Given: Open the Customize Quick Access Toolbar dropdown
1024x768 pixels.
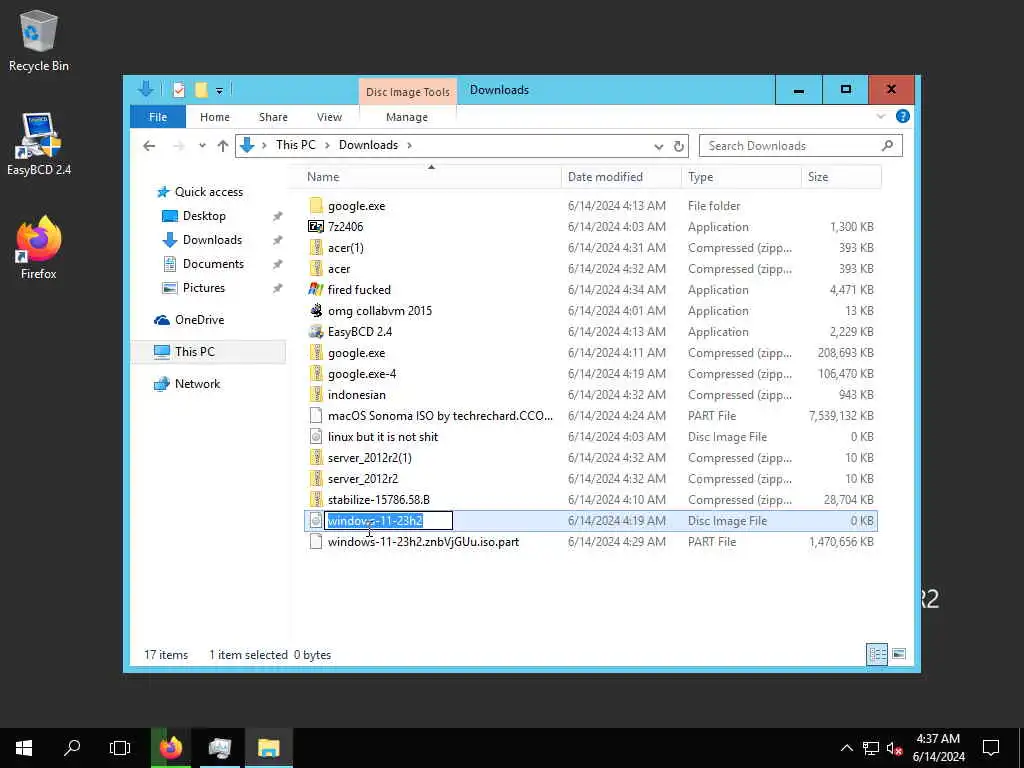Looking at the screenshot, I should [x=219, y=91].
